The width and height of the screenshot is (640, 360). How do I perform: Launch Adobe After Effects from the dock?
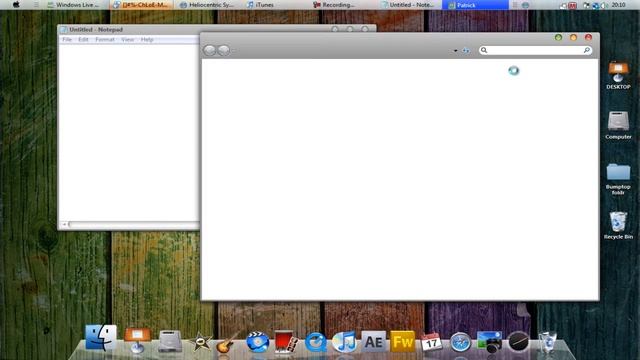tap(373, 341)
